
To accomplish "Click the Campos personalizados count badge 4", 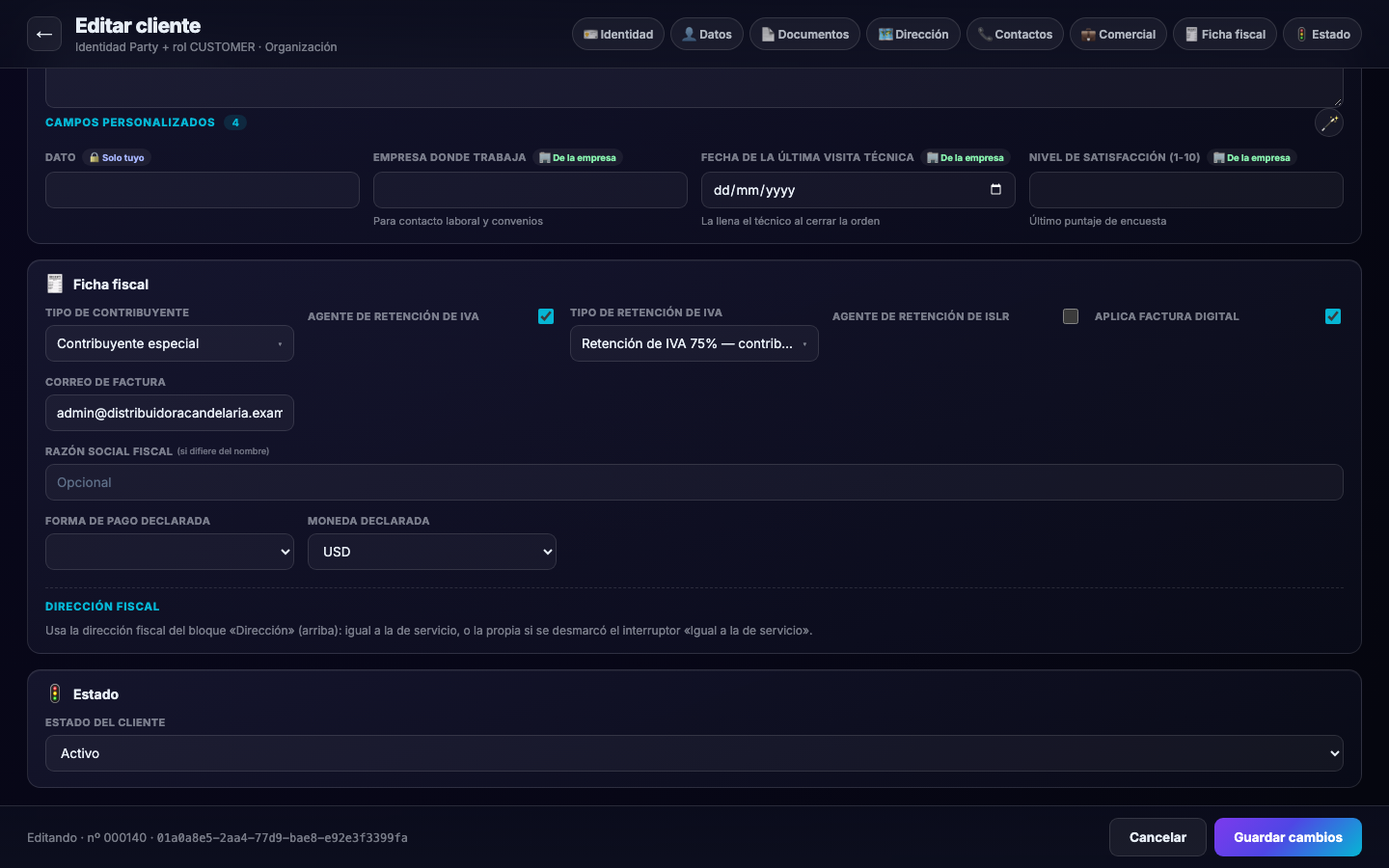I will click(235, 122).
